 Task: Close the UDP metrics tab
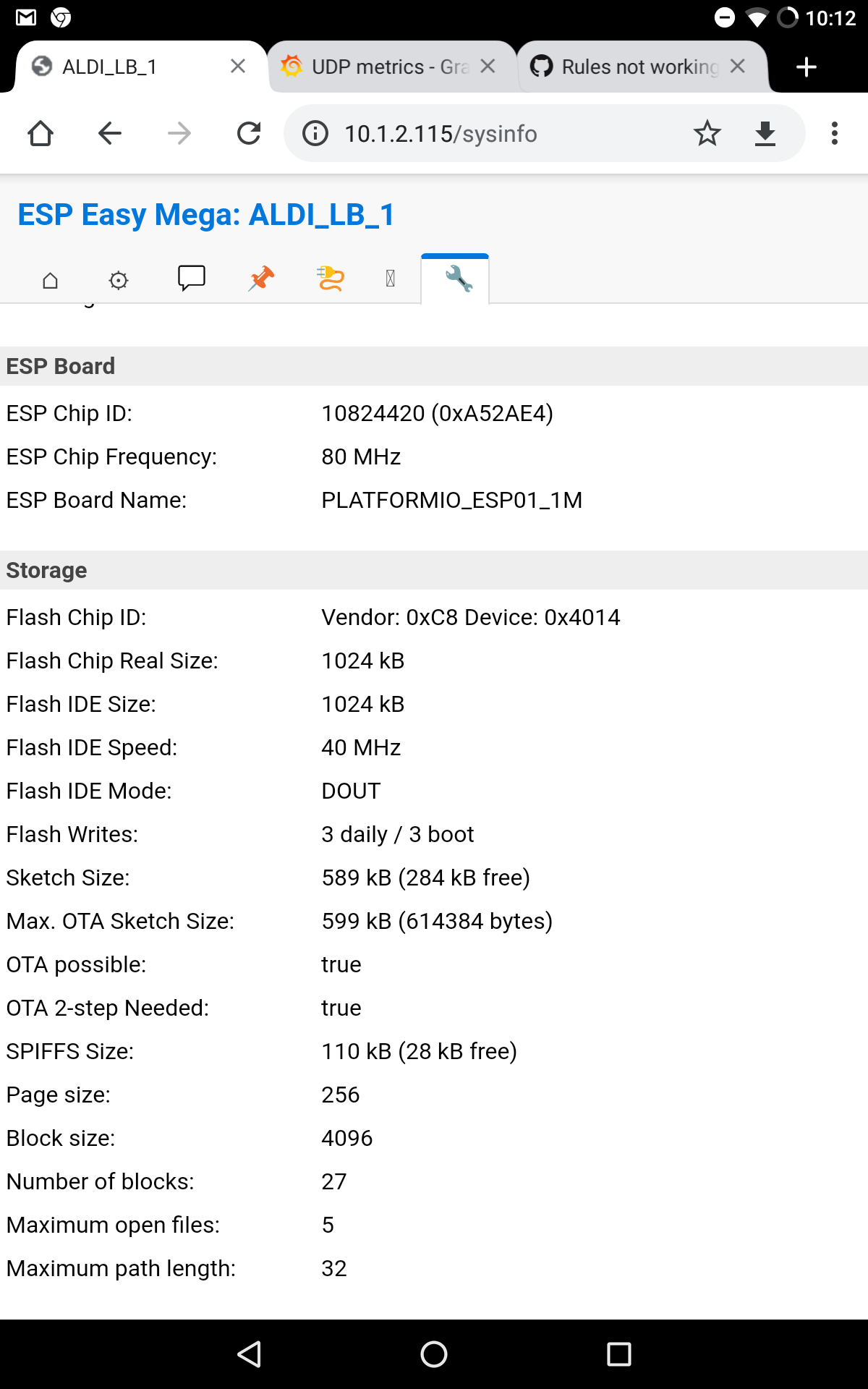[x=488, y=67]
